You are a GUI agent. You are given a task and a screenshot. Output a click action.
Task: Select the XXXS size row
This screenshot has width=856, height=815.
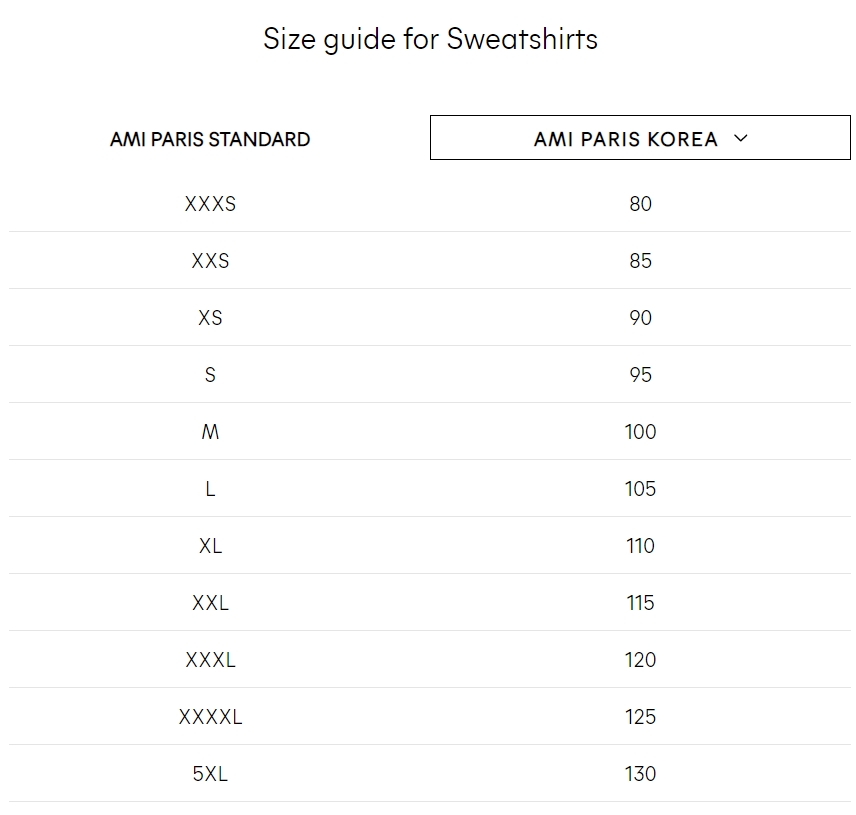click(430, 204)
